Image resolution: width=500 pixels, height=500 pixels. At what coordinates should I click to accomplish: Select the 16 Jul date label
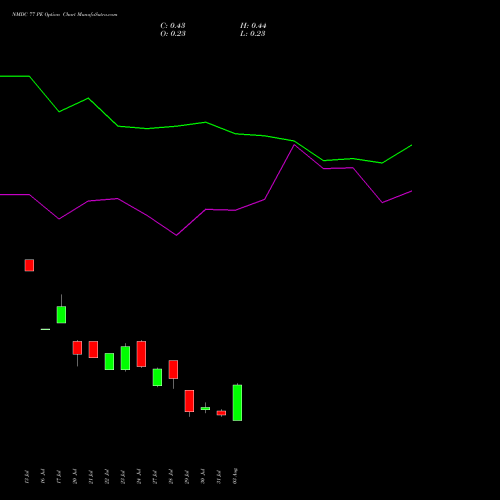point(43,476)
